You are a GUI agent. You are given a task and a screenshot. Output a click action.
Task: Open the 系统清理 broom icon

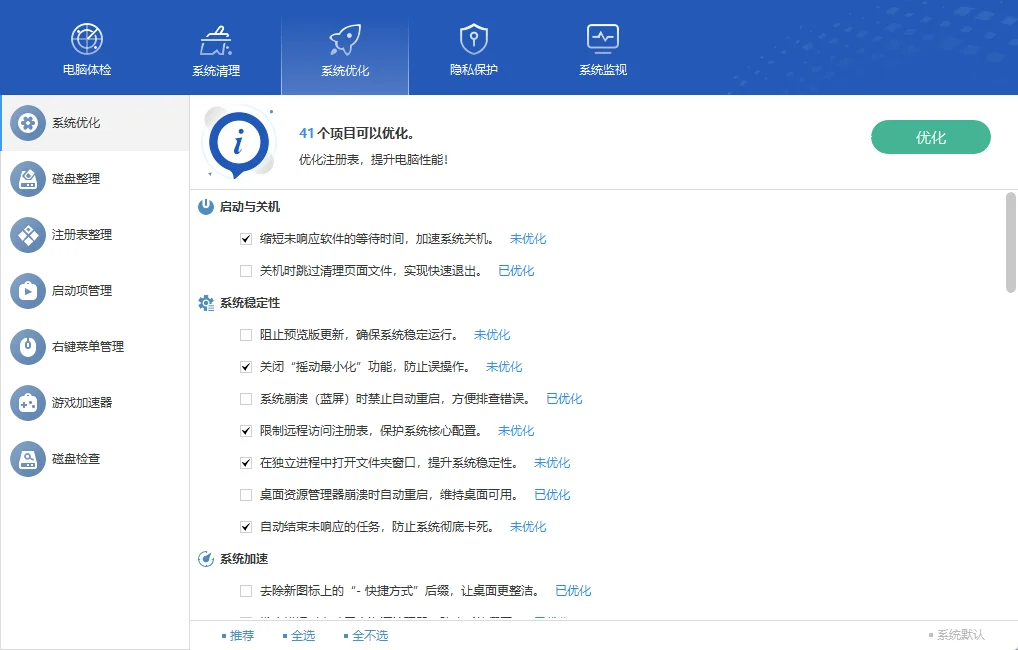[x=216, y=40]
